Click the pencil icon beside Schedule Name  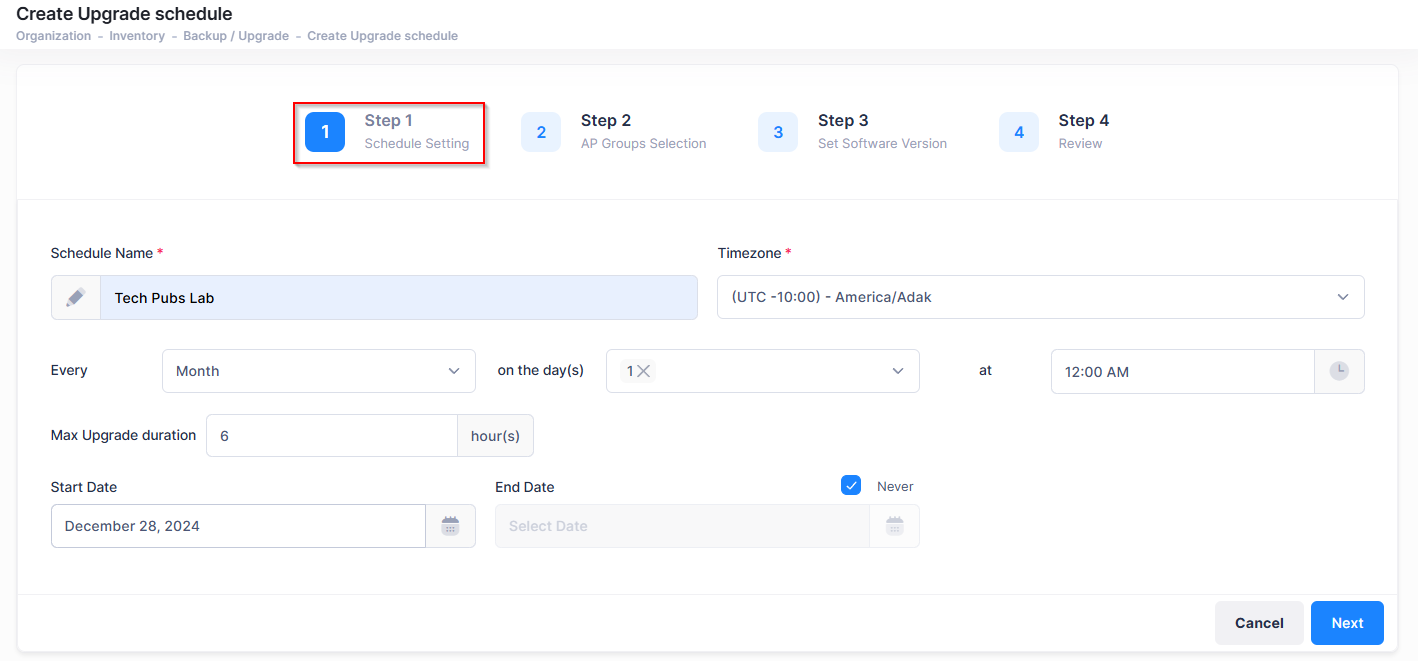click(x=76, y=298)
